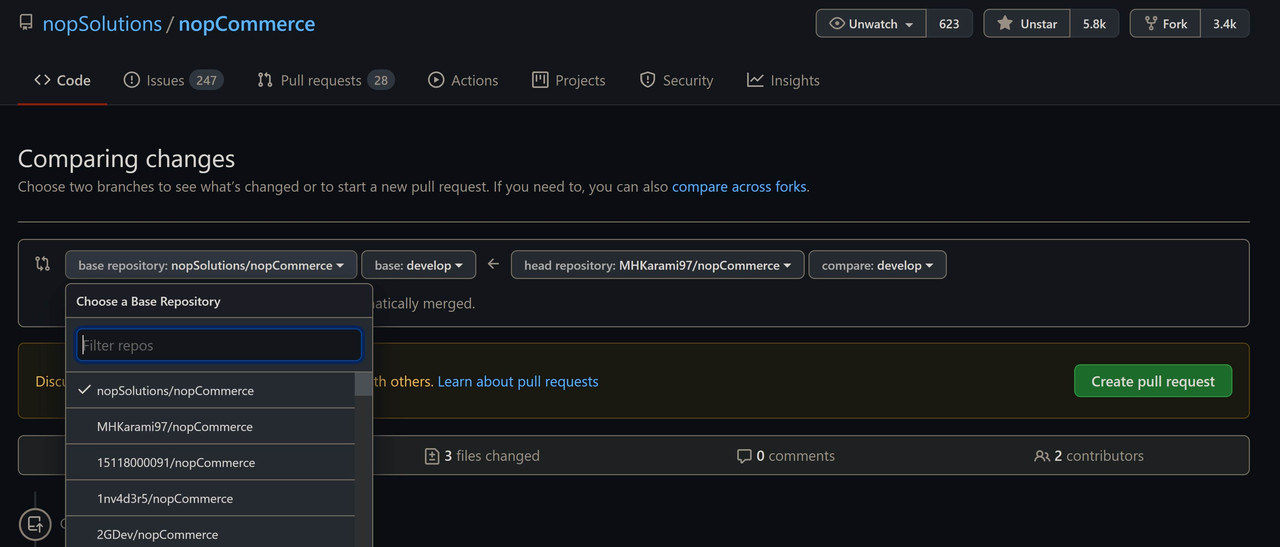Switch to the Security tab
Viewport: 1280px width, 547px height.
click(676, 80)
